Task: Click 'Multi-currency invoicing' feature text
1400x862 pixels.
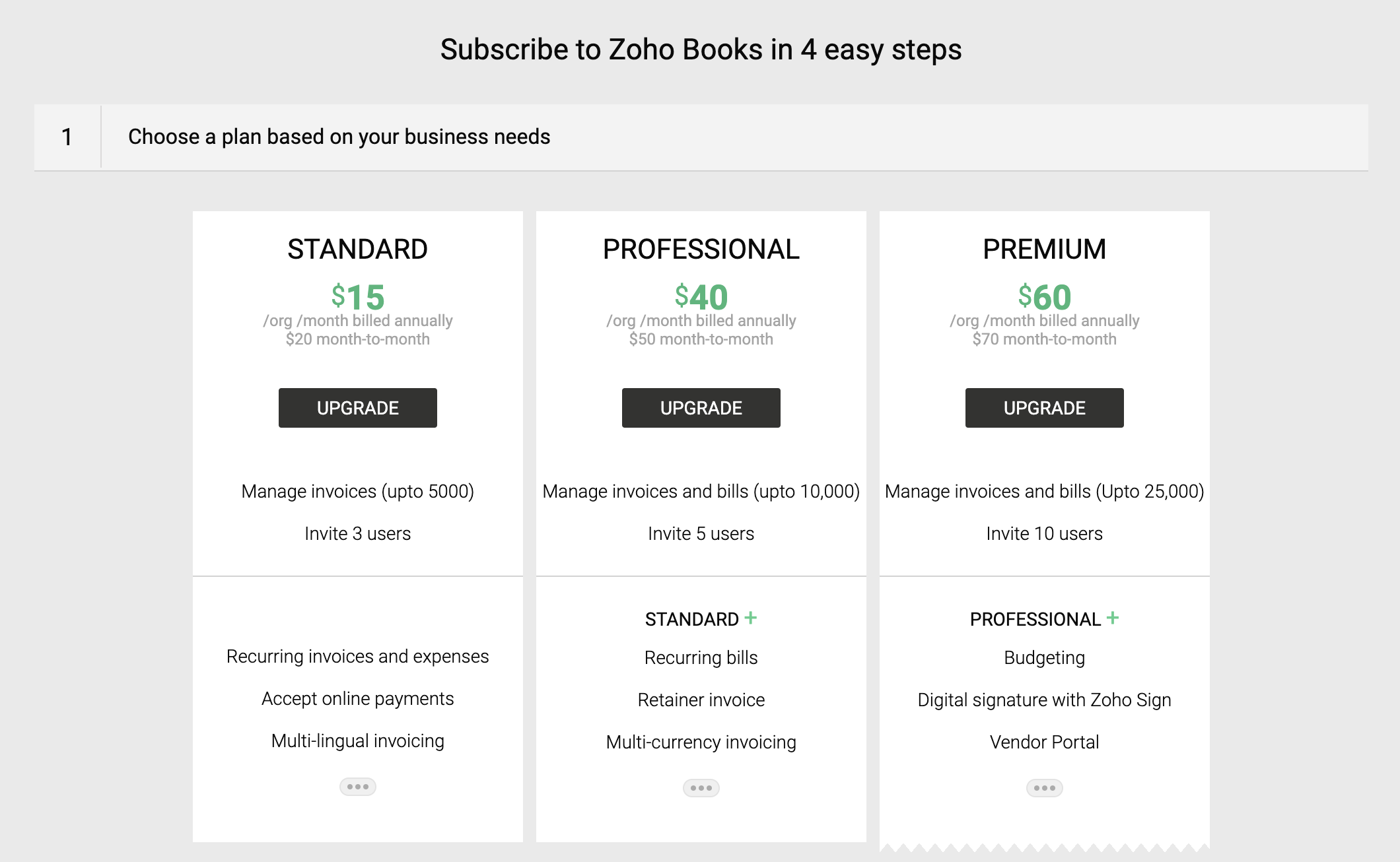Action: (701, 742)
